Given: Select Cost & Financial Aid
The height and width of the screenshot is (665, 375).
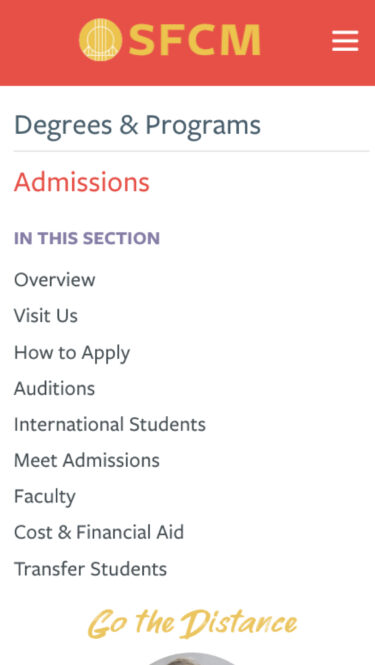Looking at the screenshot, I should (99, 533).
